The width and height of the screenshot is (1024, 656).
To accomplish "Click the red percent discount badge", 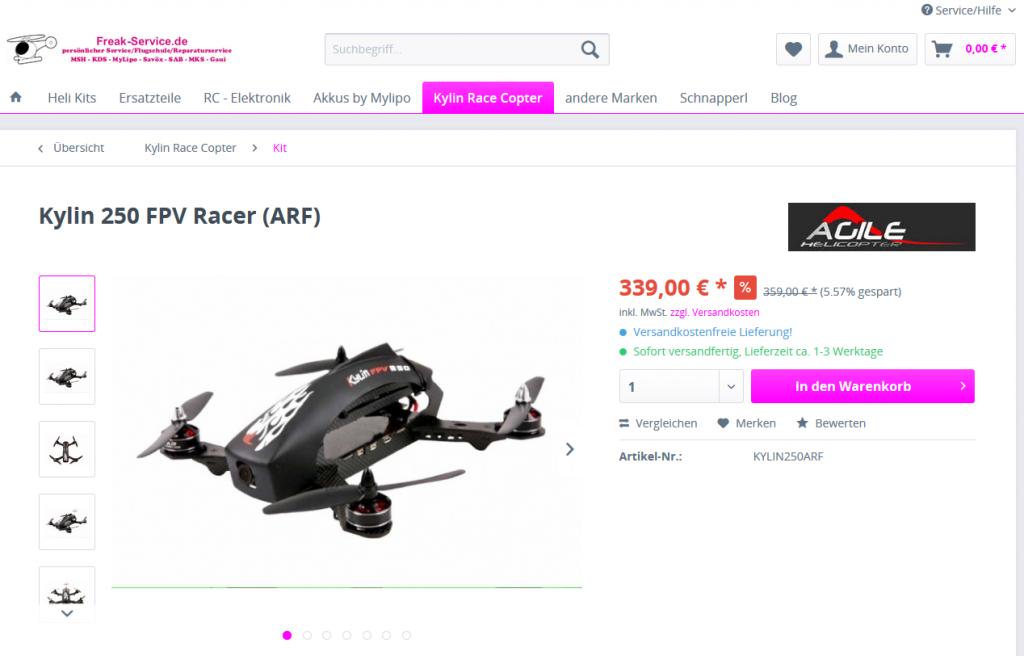I will [x=745, y=287].
